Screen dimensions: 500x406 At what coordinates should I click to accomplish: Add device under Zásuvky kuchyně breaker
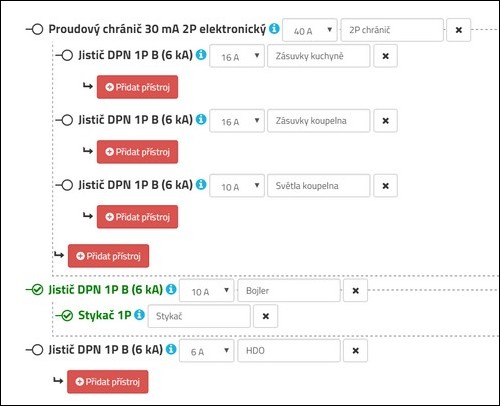click(137, 87)
